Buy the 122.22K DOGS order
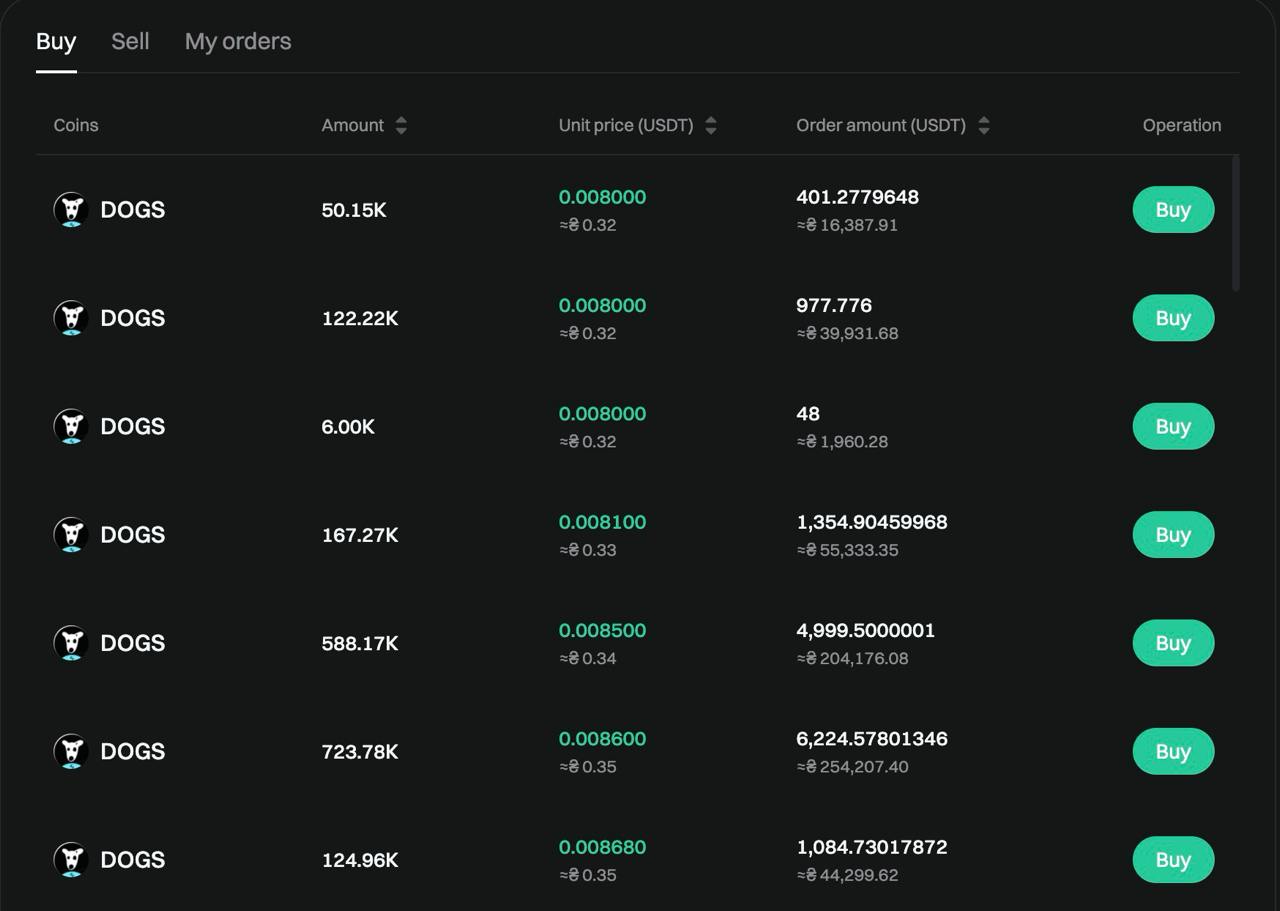Screen dimensions: 1280x911 (1173, 318)
